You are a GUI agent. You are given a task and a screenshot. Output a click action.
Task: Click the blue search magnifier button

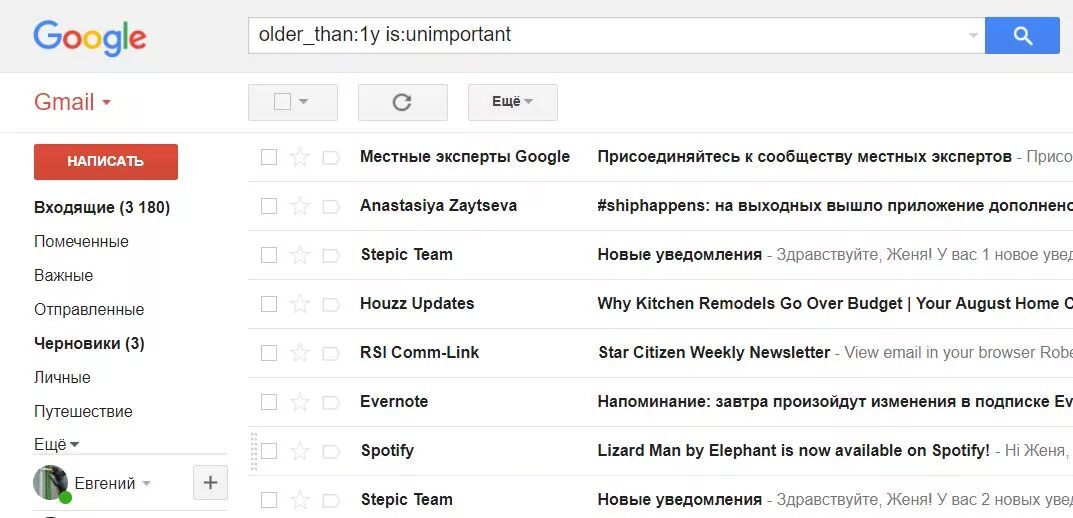pos(1022,35)
